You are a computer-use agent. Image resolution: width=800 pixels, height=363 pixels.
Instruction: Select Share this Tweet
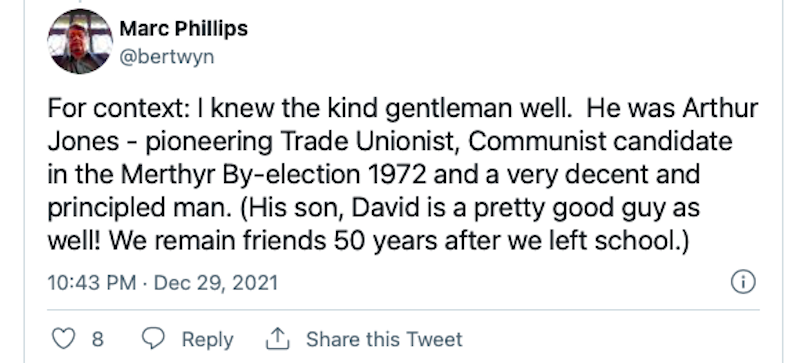point(384,339)
